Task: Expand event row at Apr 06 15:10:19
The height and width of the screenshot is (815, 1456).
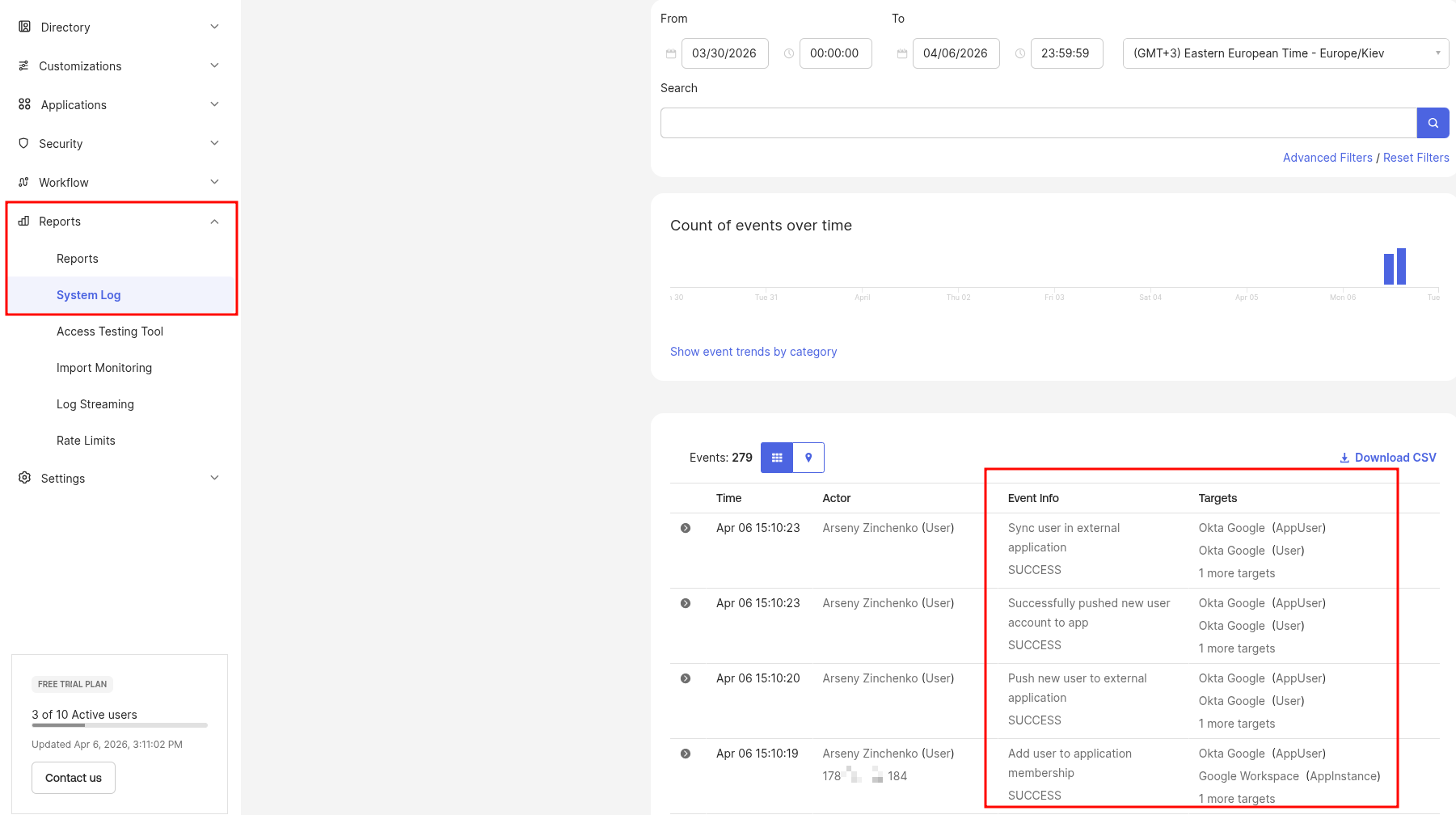Action: click(686, 754)
